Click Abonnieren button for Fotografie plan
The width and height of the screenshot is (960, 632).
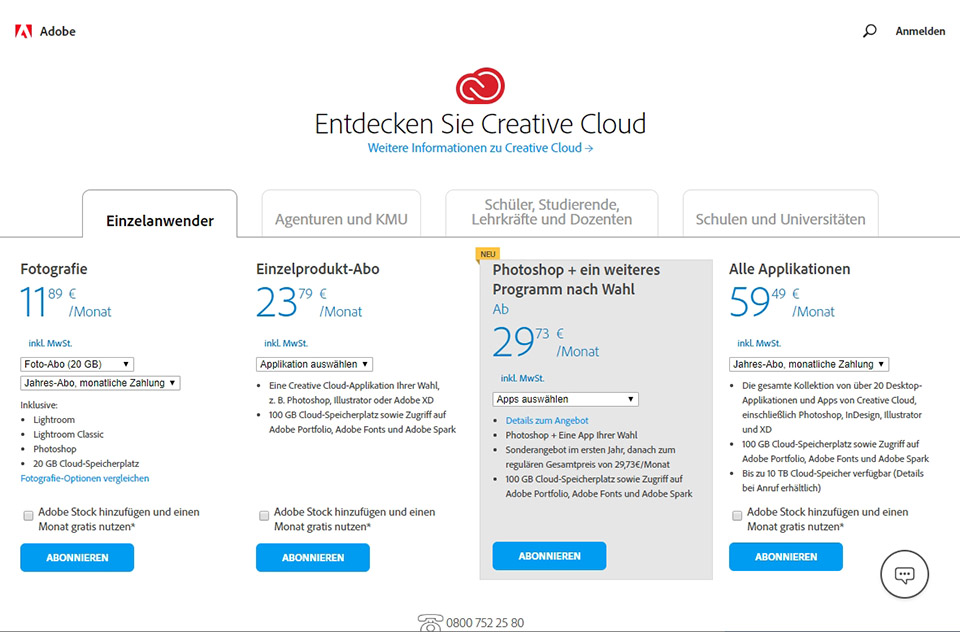pyautogui.click(x=77, y=557)
